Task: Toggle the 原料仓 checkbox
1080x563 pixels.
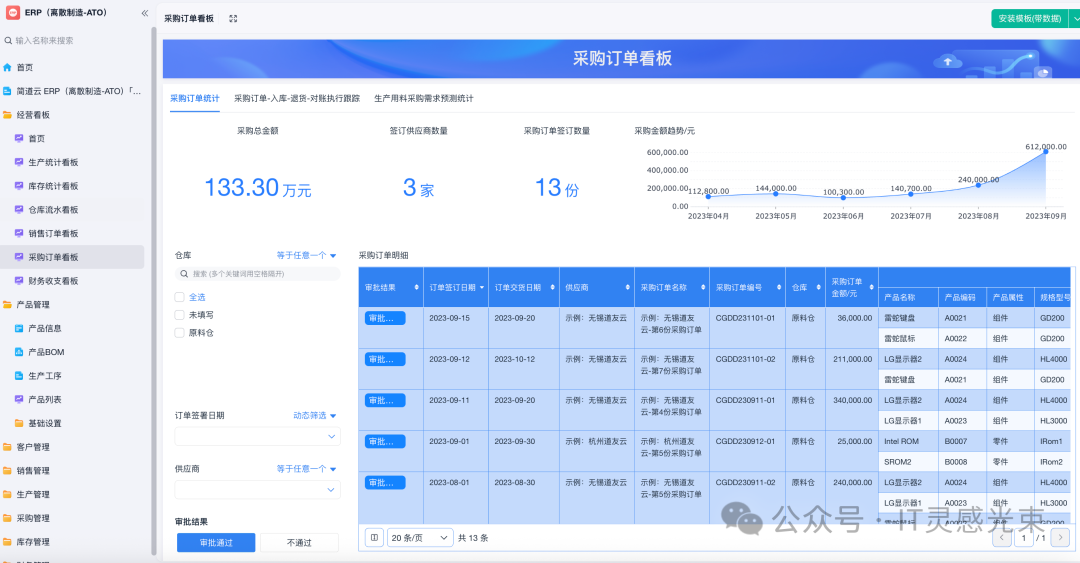Action: [180, 333]
